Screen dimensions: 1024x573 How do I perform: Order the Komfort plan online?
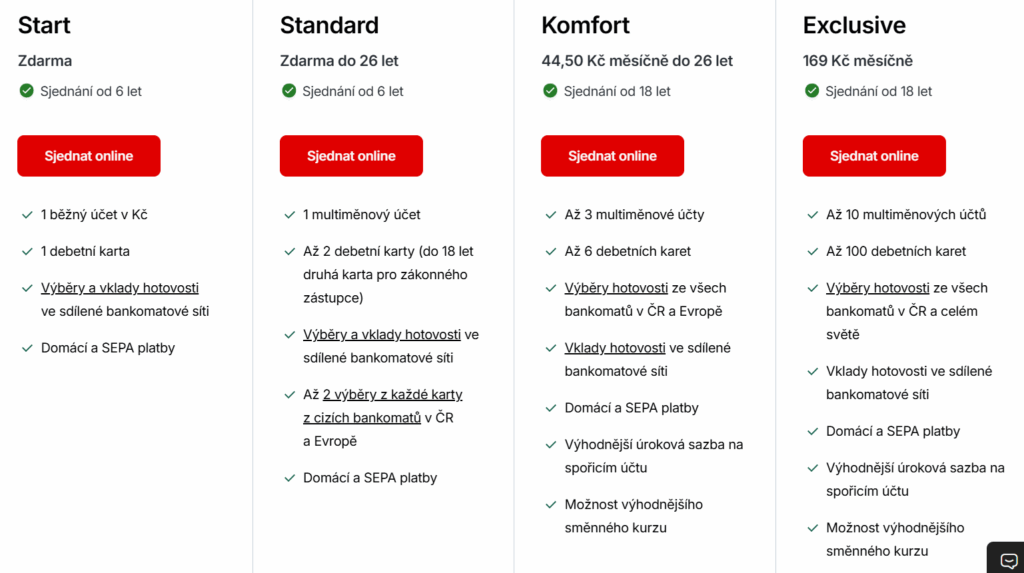(612, 156)
